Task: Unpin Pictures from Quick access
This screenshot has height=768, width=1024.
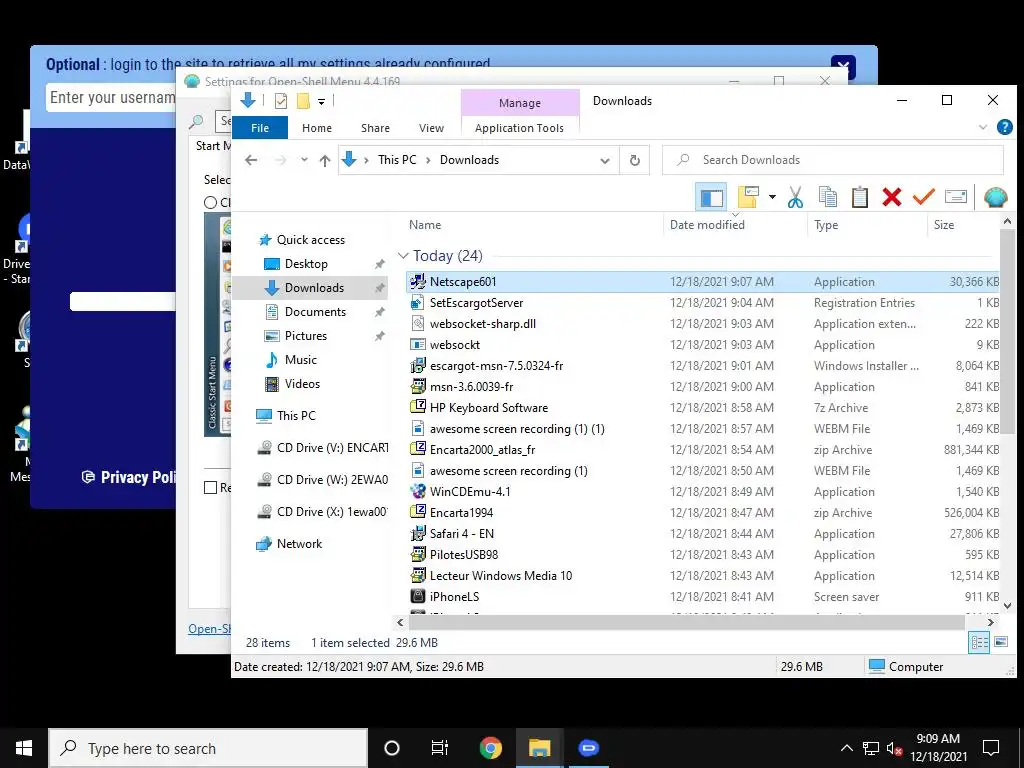Action: pos(379,336)
